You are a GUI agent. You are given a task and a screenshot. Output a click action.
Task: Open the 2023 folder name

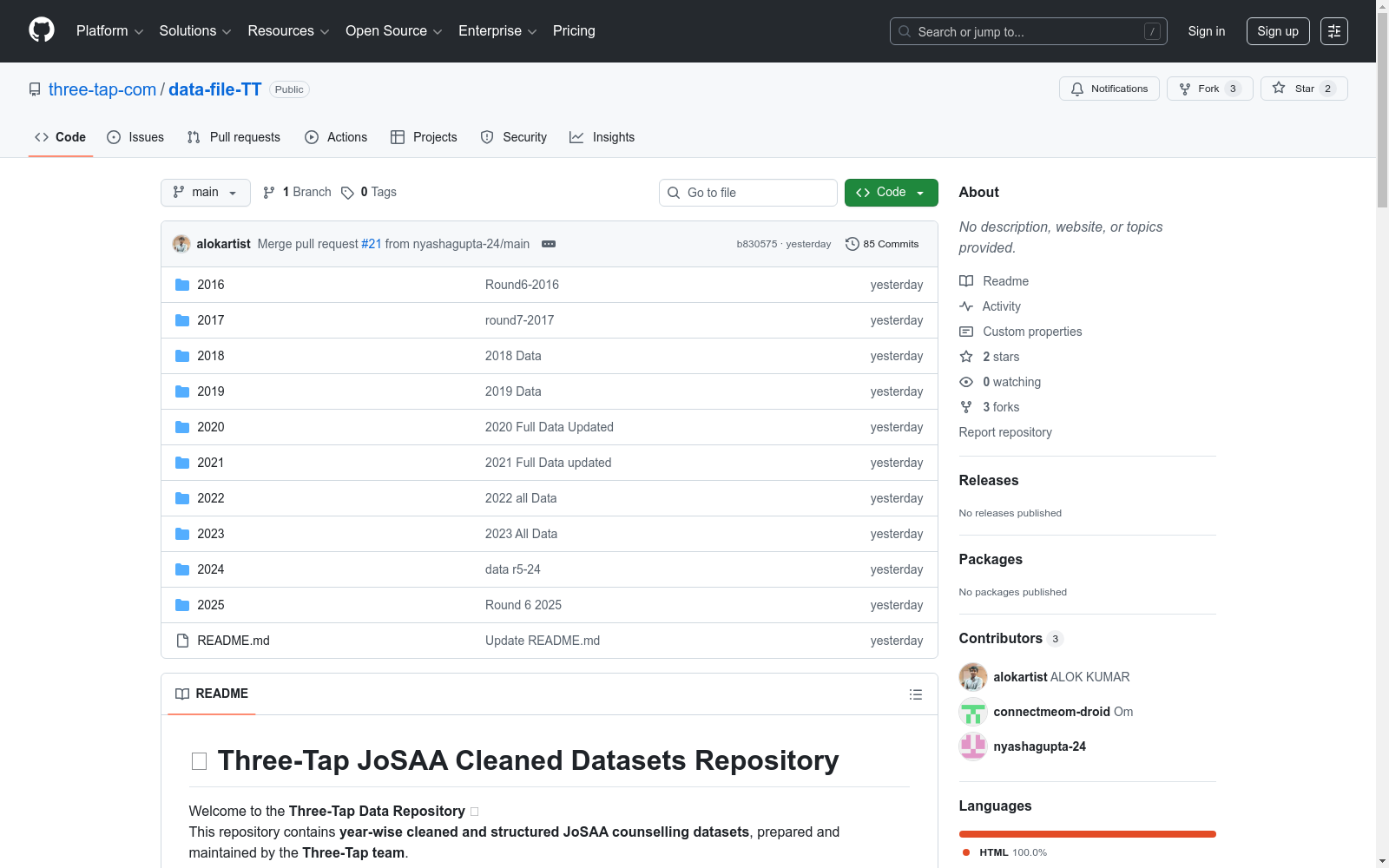pos(211,534)
